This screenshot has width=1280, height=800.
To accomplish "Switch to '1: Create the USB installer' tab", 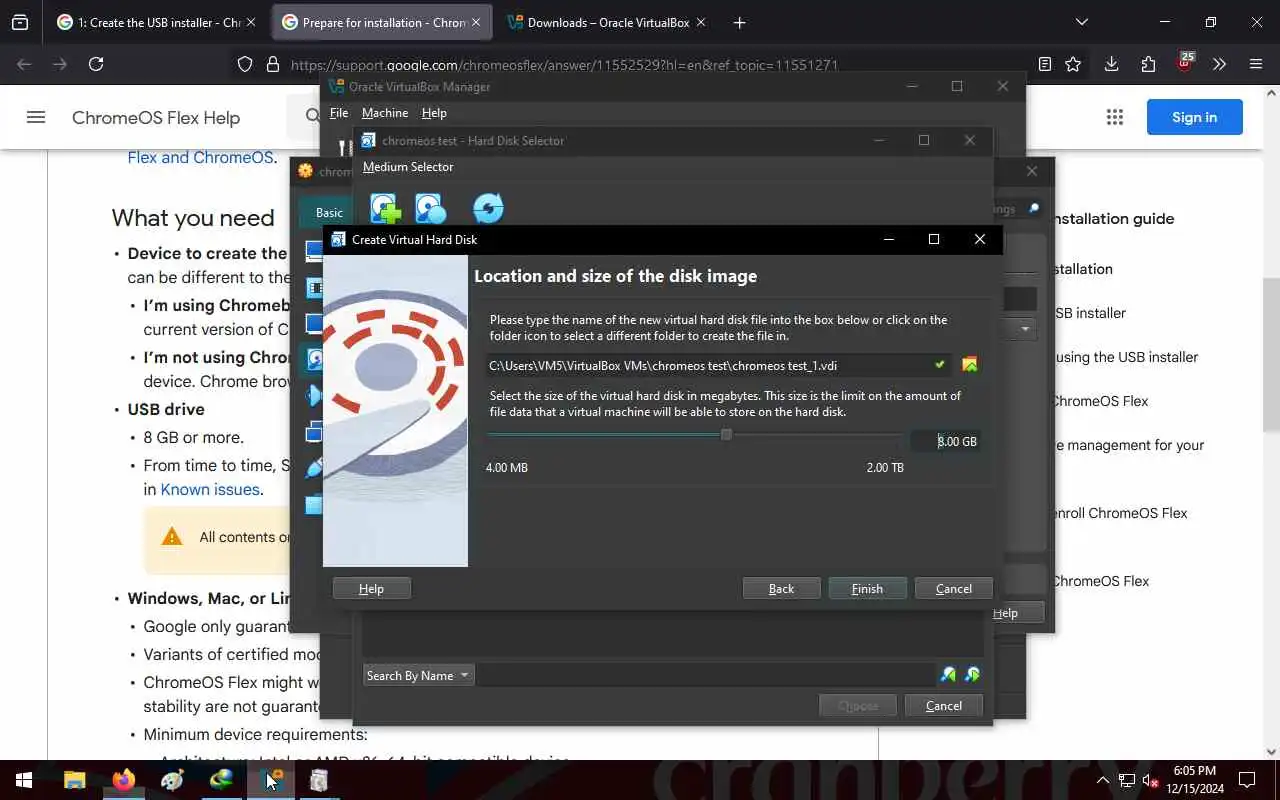I will tap(157, 22).
